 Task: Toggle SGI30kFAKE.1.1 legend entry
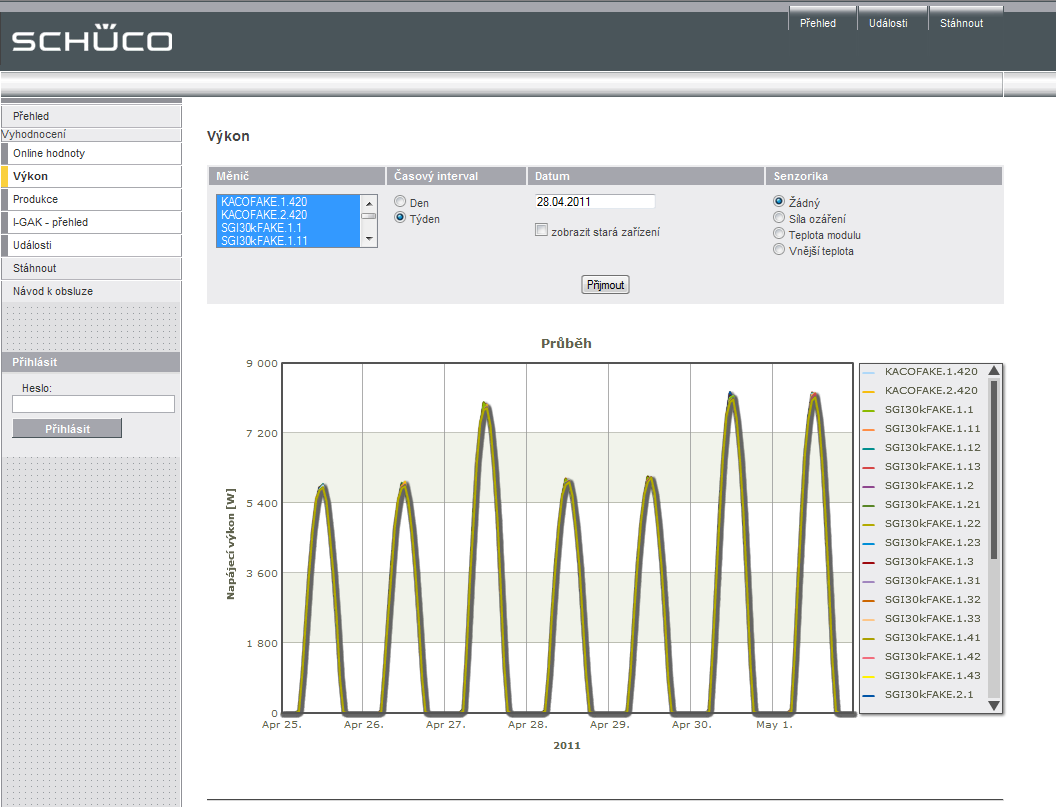click(918, 409)
